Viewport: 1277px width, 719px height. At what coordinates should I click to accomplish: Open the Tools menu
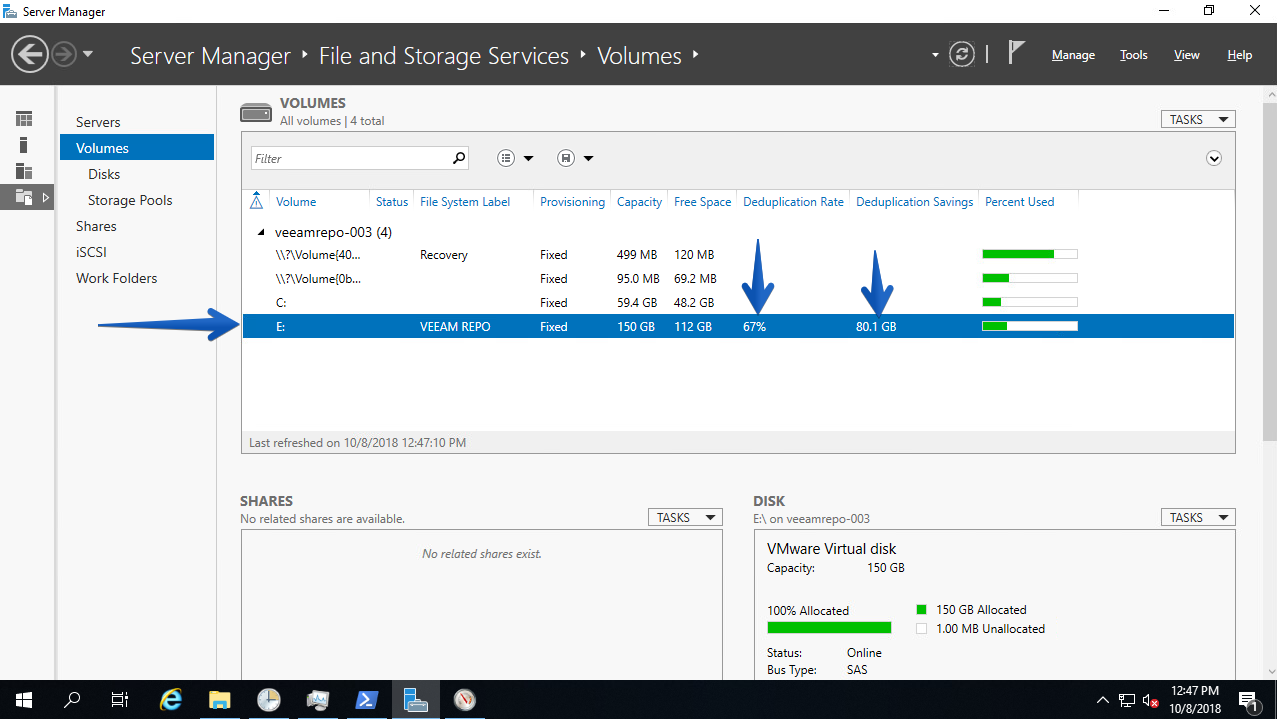pyautogui.click(x=1133, y=55)
